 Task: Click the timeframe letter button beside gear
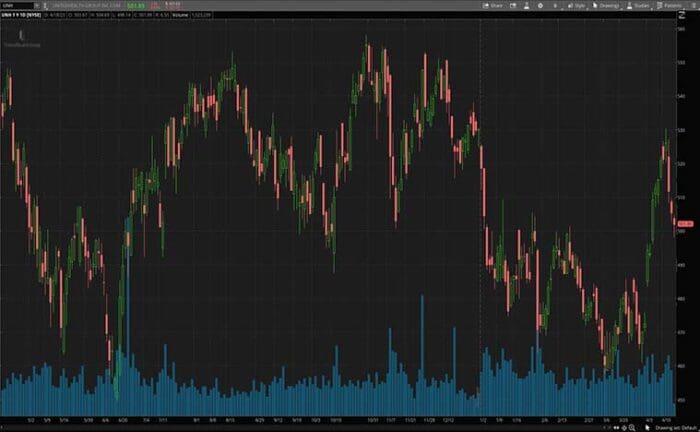[x=555, y=5]
